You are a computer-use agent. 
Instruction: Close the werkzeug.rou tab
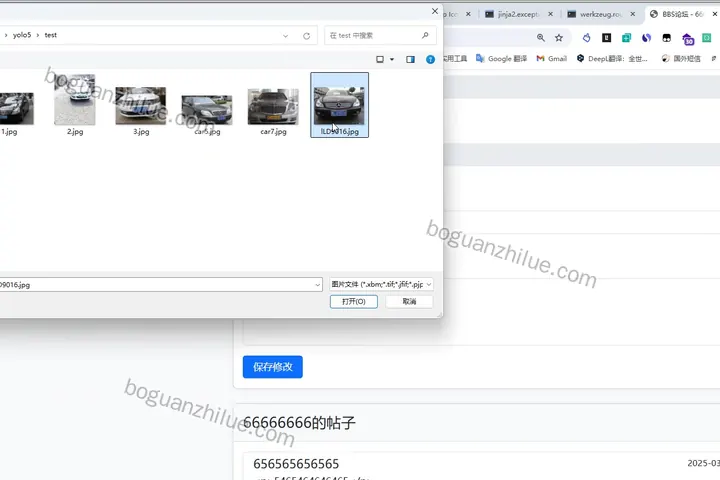click(x=633, y=14)
